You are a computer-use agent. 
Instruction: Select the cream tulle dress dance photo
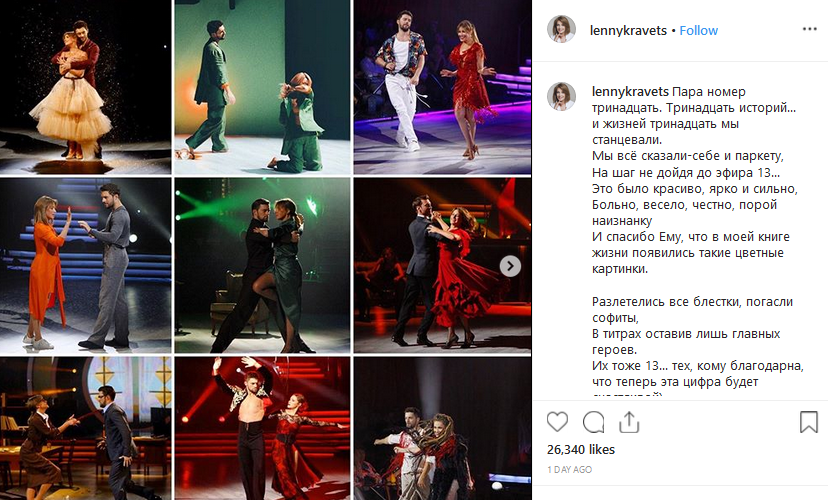[86, 87]
